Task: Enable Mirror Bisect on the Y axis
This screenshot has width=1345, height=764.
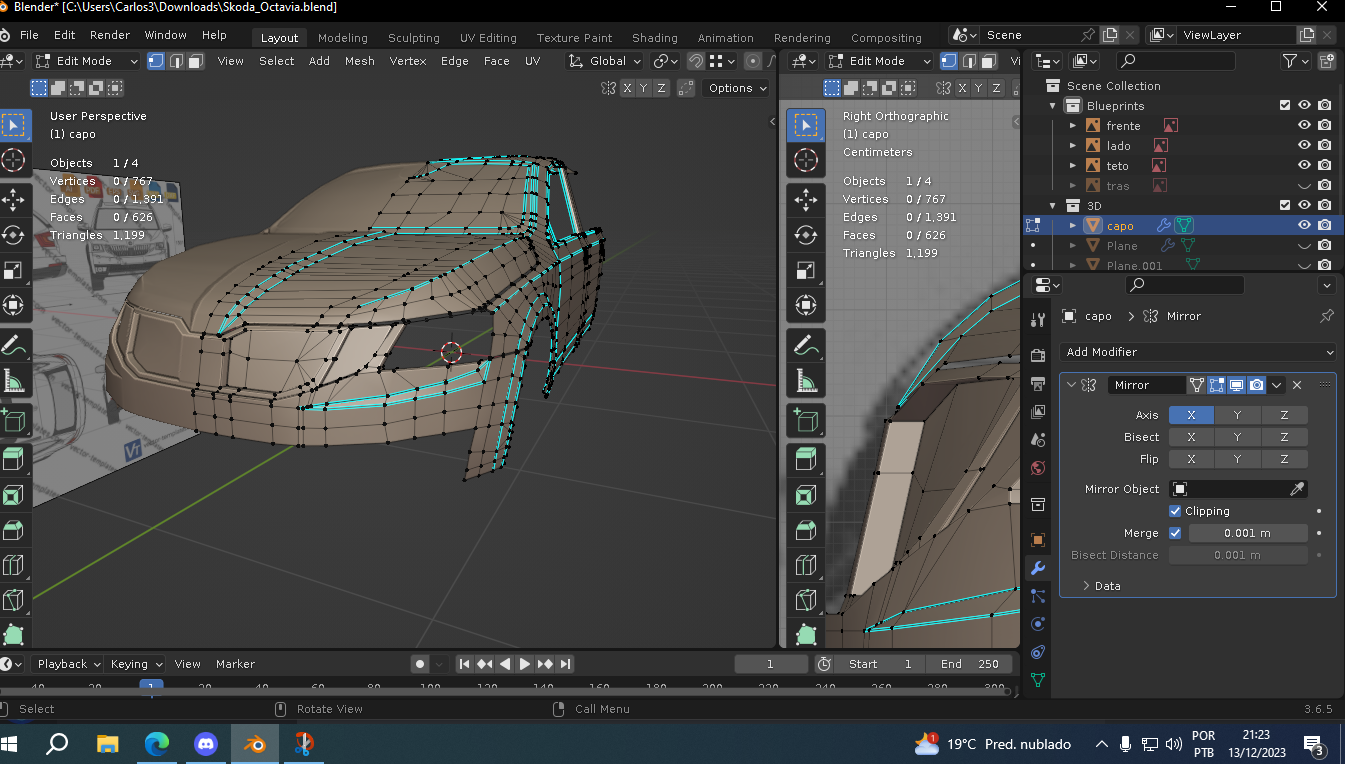Action: click(1237, 437)
